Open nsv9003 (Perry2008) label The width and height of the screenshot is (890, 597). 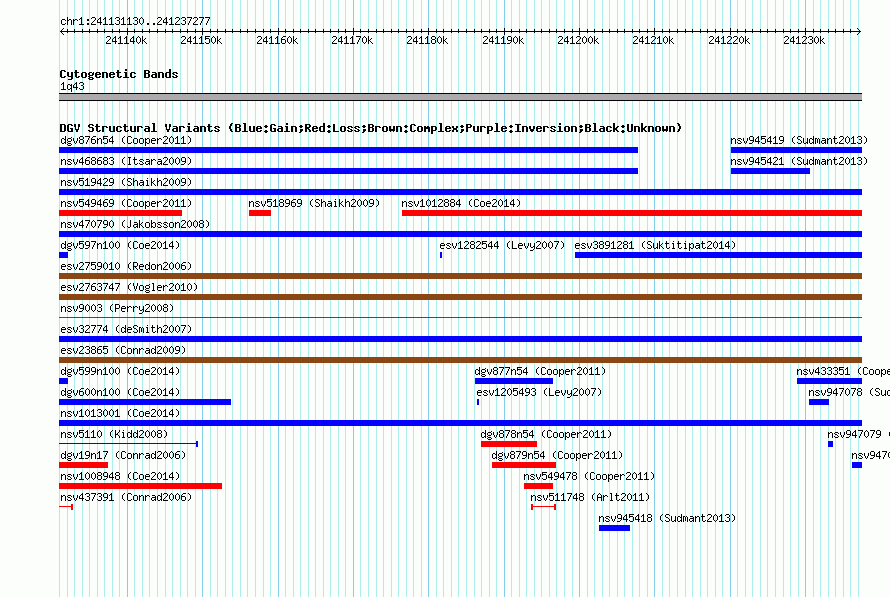(x=117, y=308)
